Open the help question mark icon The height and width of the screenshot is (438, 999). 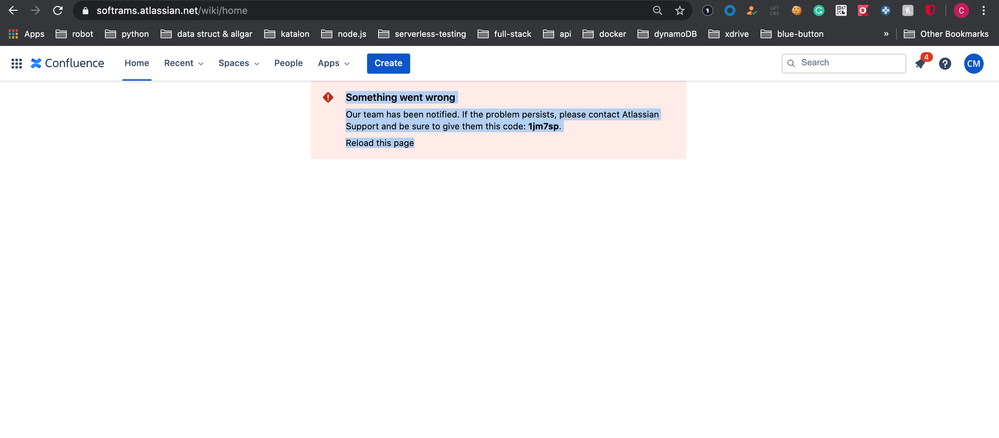[945, 63]
